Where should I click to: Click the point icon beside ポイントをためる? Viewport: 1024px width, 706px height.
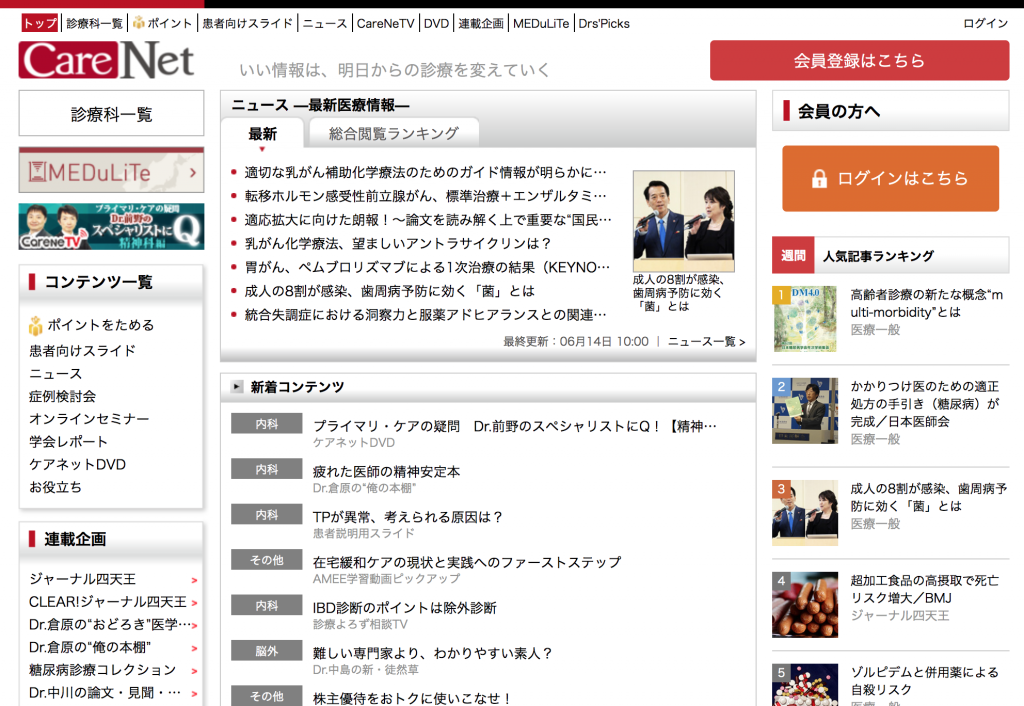pos(35,325)
